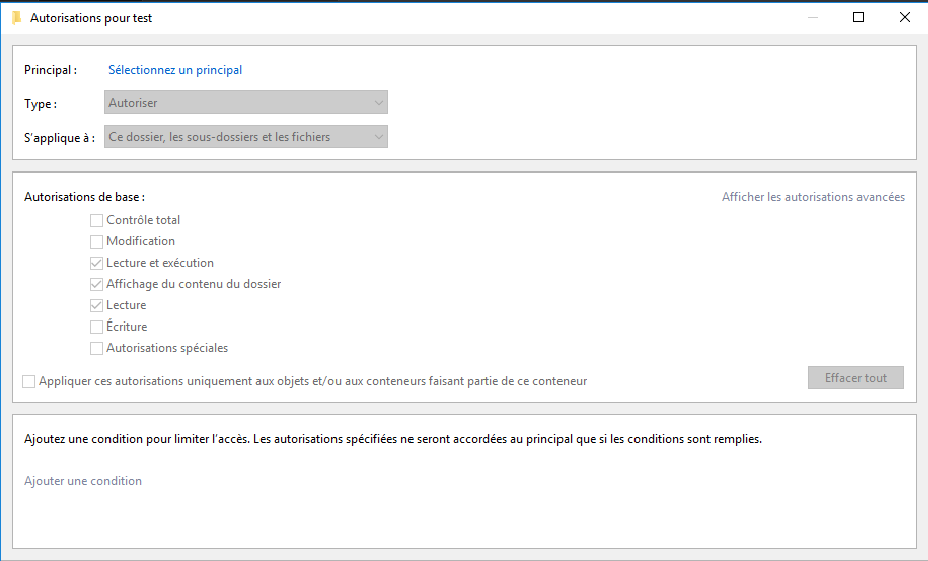Click the 'Autorisations pour test' window title
Image resolution: width=928 pixels, height=561 pixels.
[91, 18]
